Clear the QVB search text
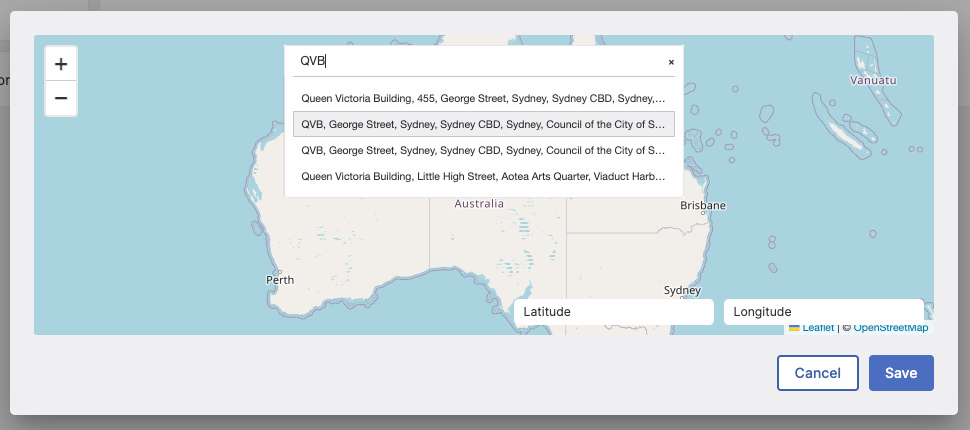Screen dimensions: 970x430 671,62
